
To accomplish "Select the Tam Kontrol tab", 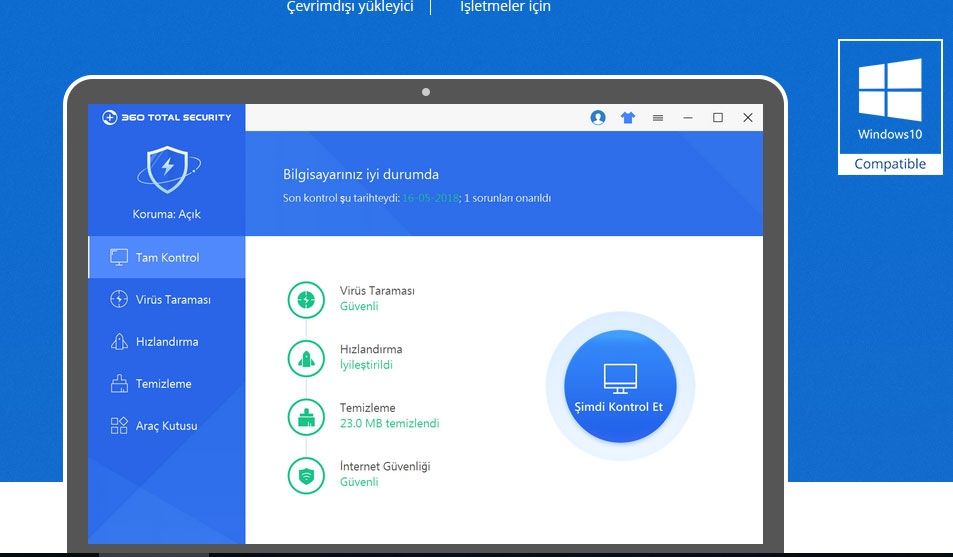I will 167,257.
